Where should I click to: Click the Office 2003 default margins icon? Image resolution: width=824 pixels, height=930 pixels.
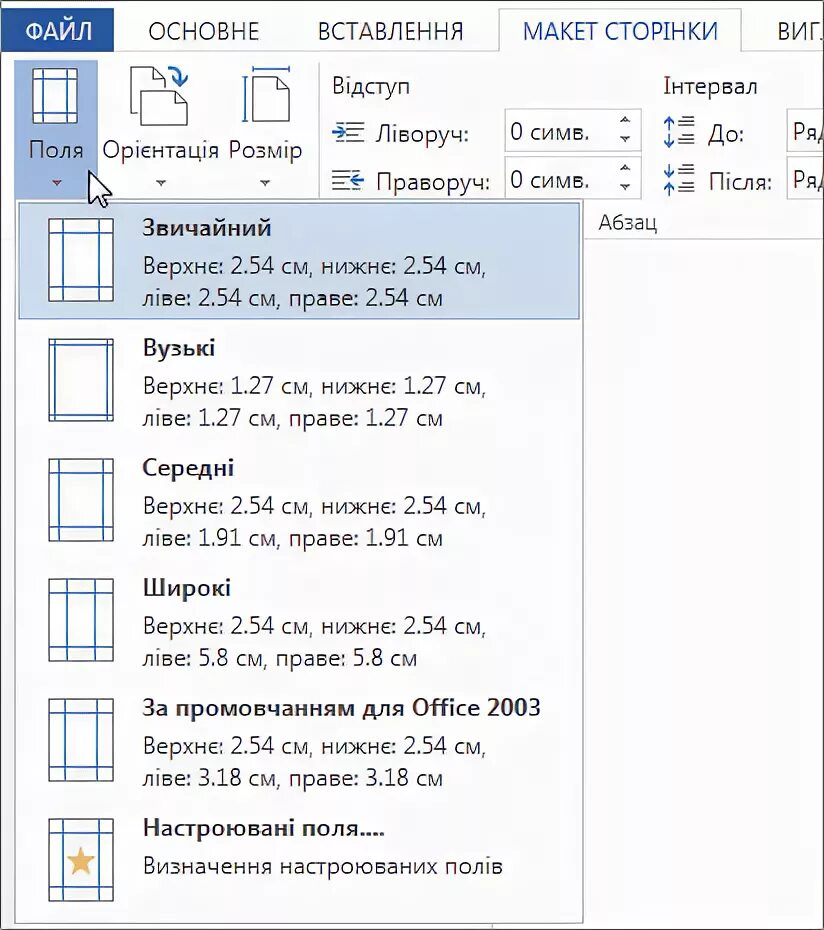click(x=80, y=740)
